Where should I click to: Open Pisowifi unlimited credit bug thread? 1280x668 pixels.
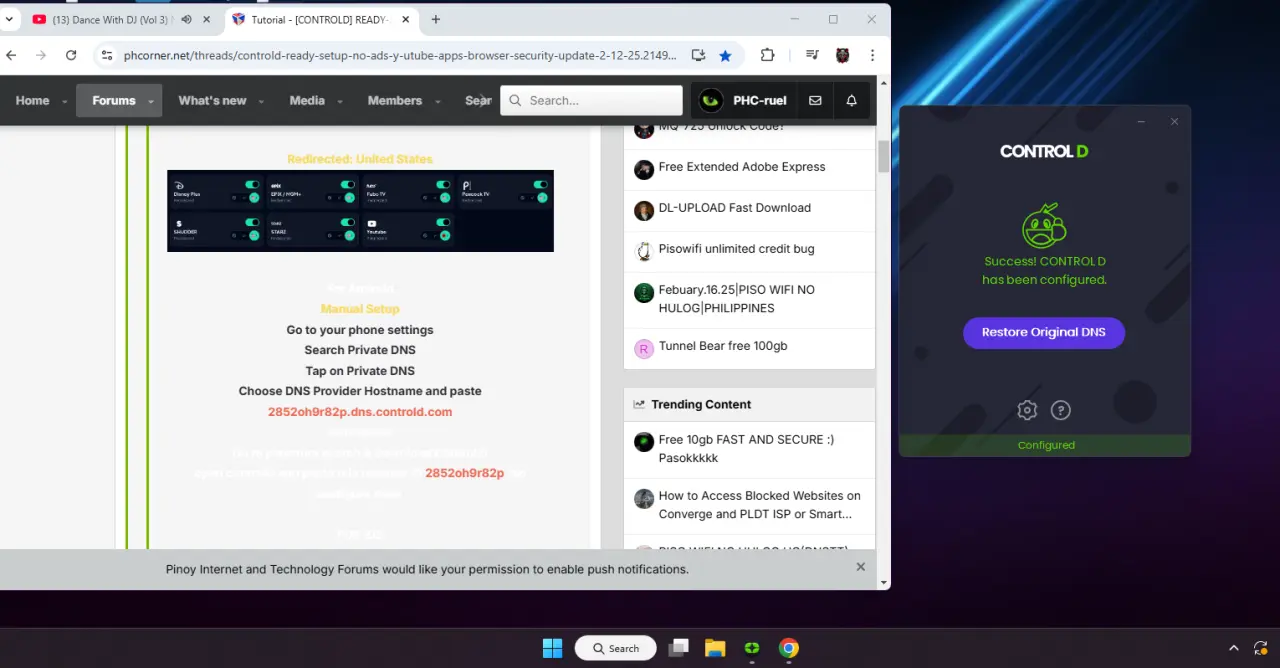click(736, 249)
